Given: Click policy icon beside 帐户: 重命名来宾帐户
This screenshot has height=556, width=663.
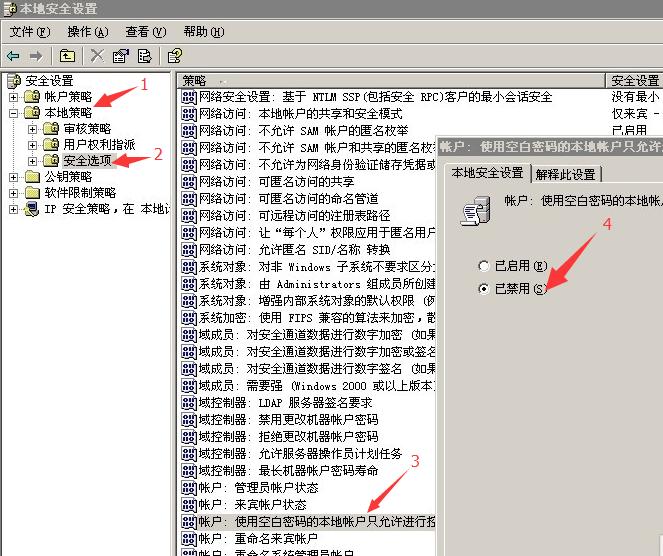Looking at the screenshot, I should [189, 539].
